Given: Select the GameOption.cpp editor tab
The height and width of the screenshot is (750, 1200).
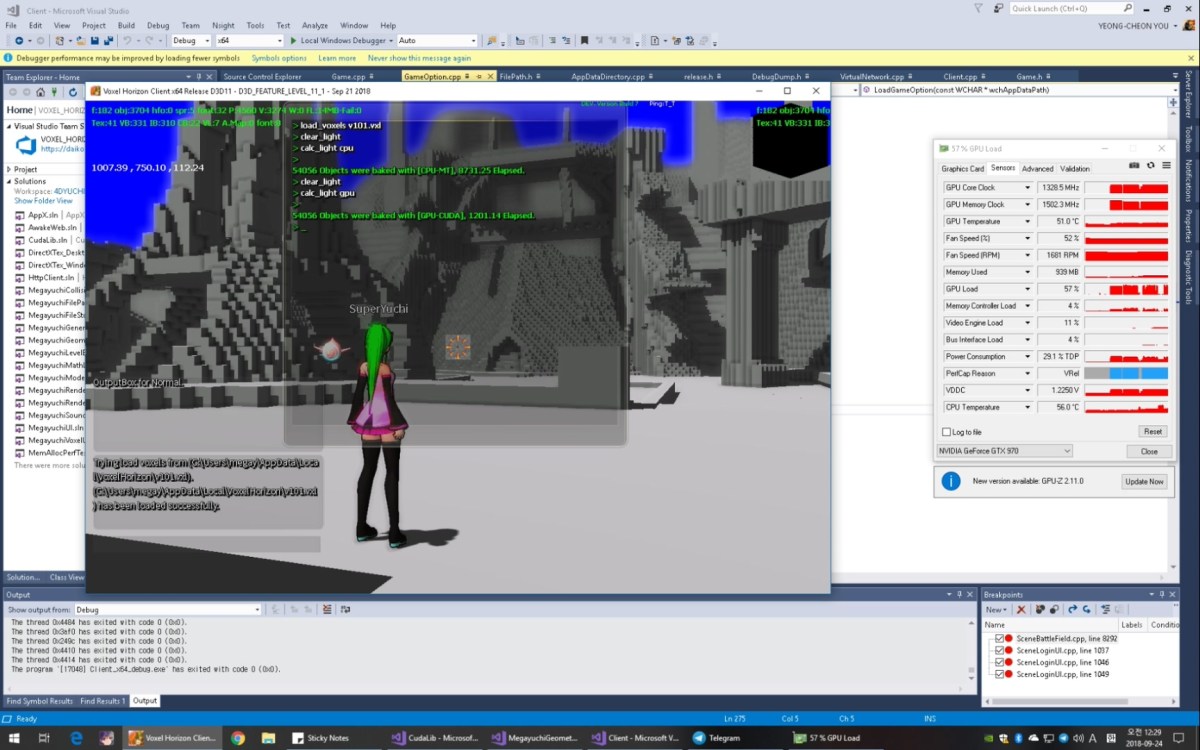Looking at the screenshot, I should tap(432, 75).
